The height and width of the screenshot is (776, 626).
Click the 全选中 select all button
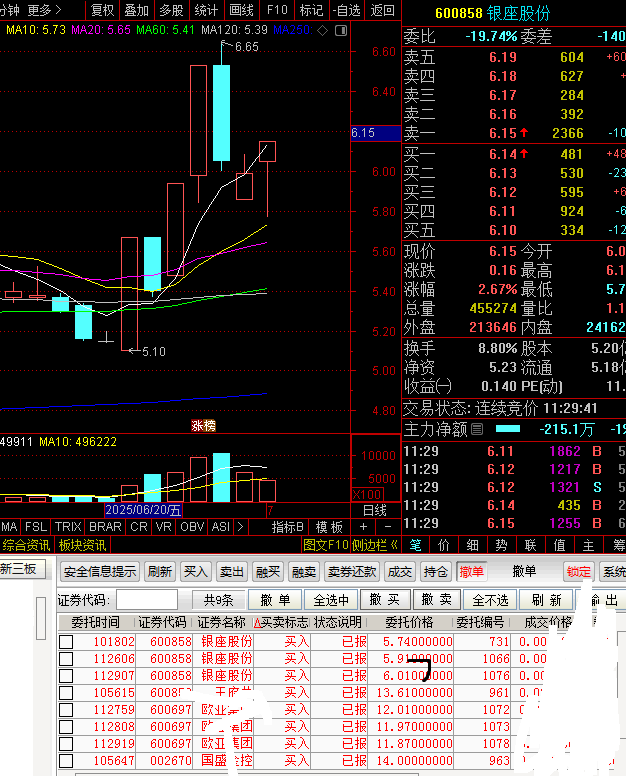(331, 600)
